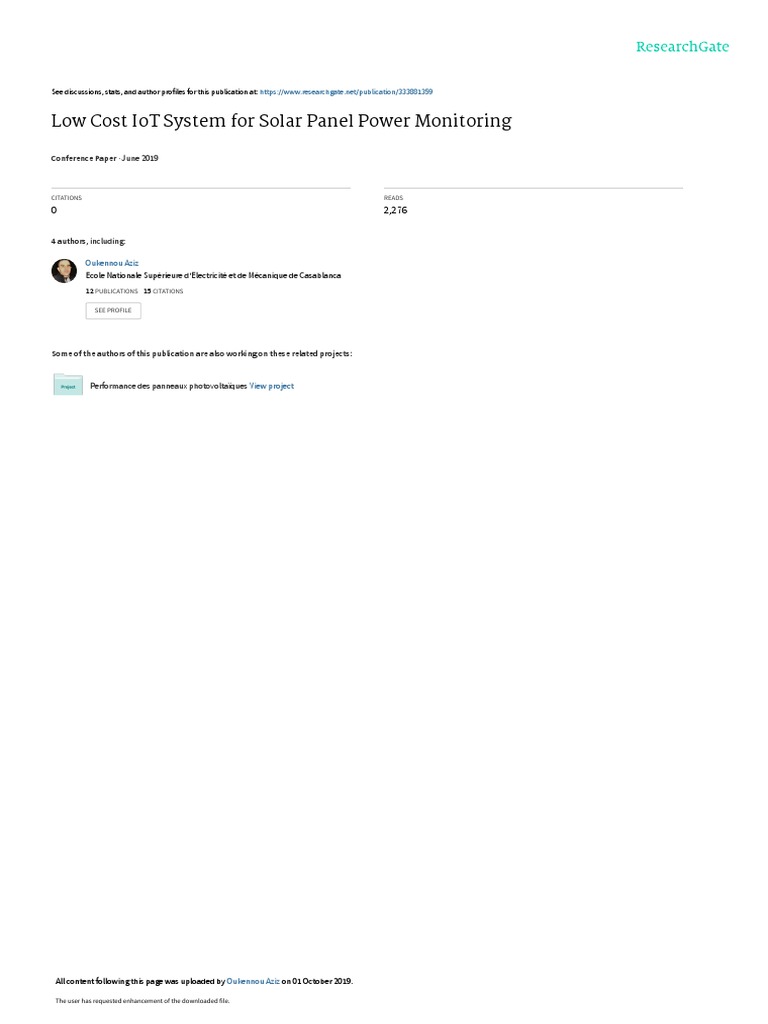Click the READS count 2,276

click(x=396, y=210)
